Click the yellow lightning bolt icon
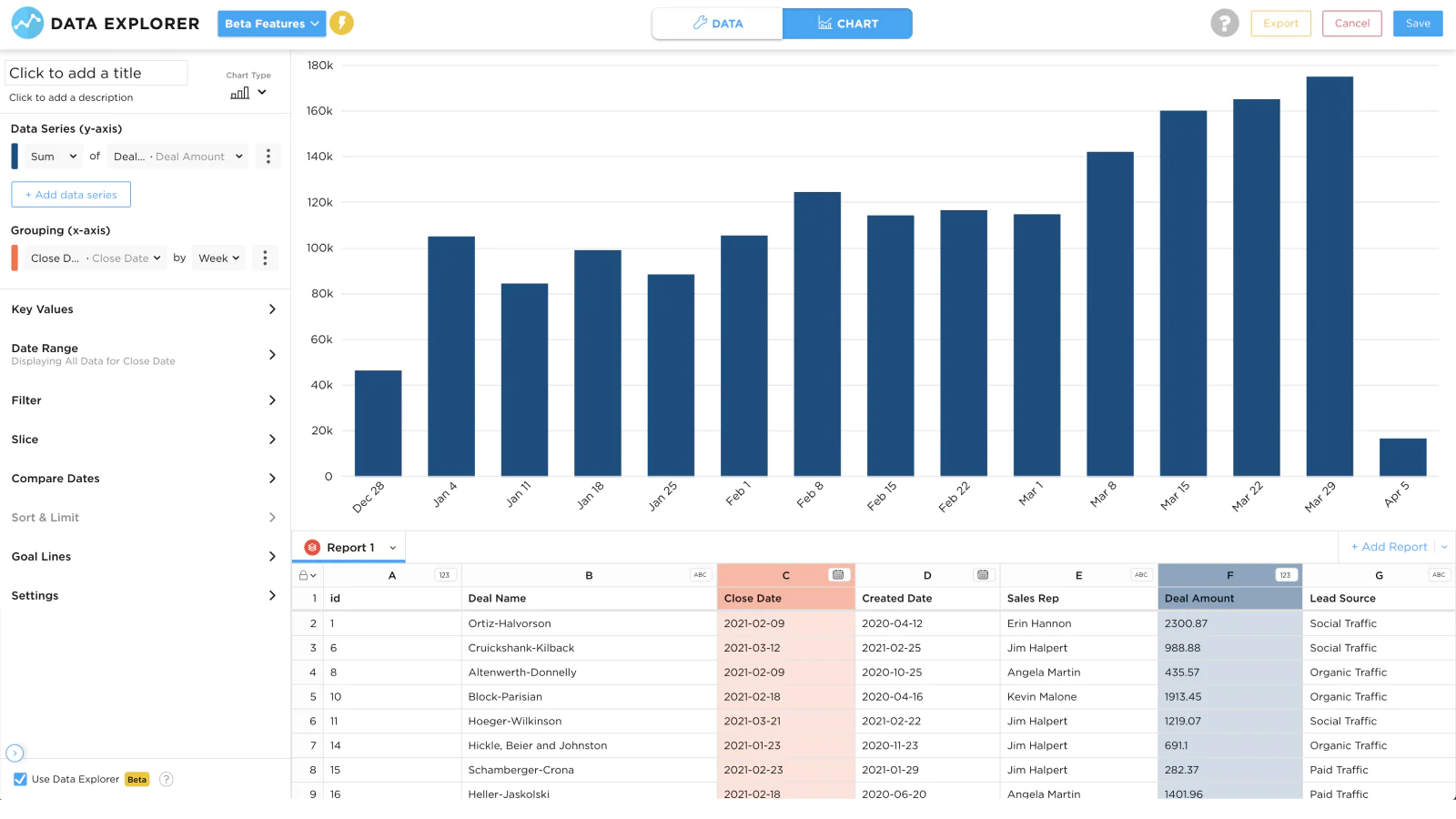1456x819 pixels. (341, 24)
